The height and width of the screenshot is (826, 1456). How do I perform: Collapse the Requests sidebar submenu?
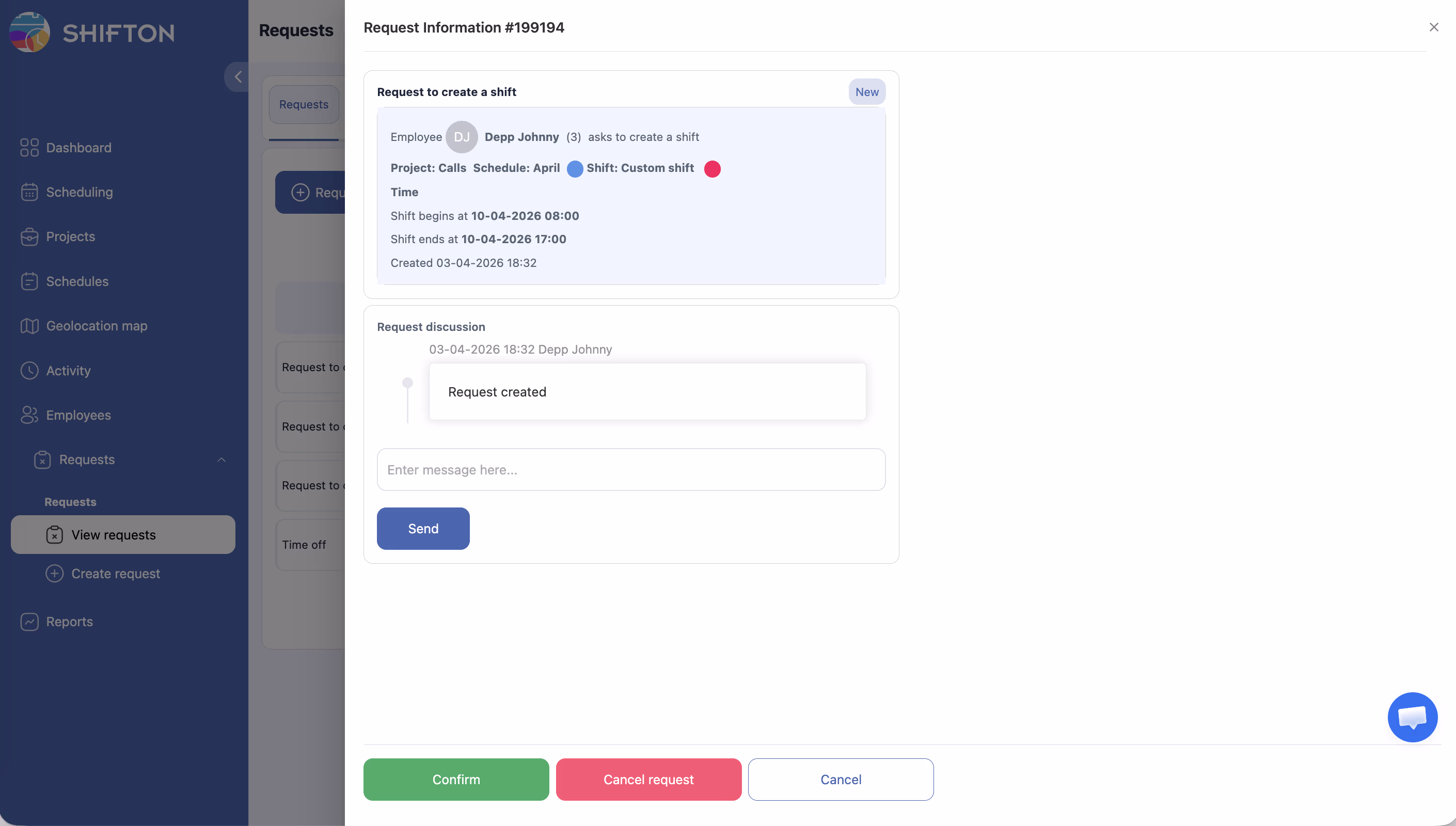click(221, 460)
